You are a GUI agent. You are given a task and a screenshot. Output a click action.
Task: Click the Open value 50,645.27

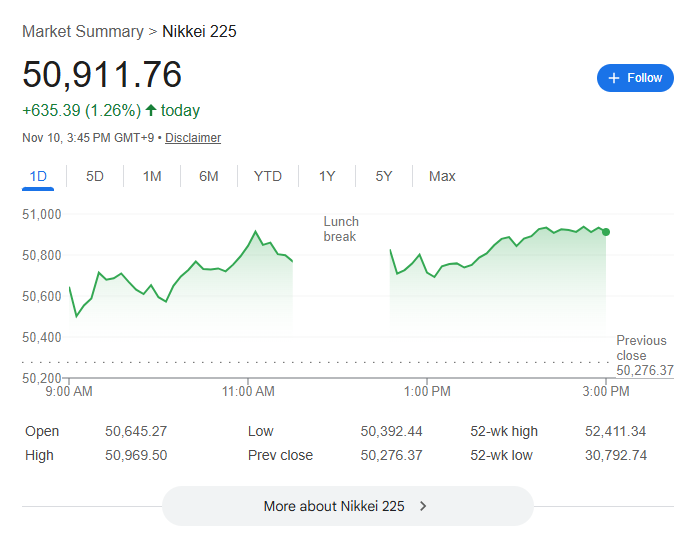136,431
